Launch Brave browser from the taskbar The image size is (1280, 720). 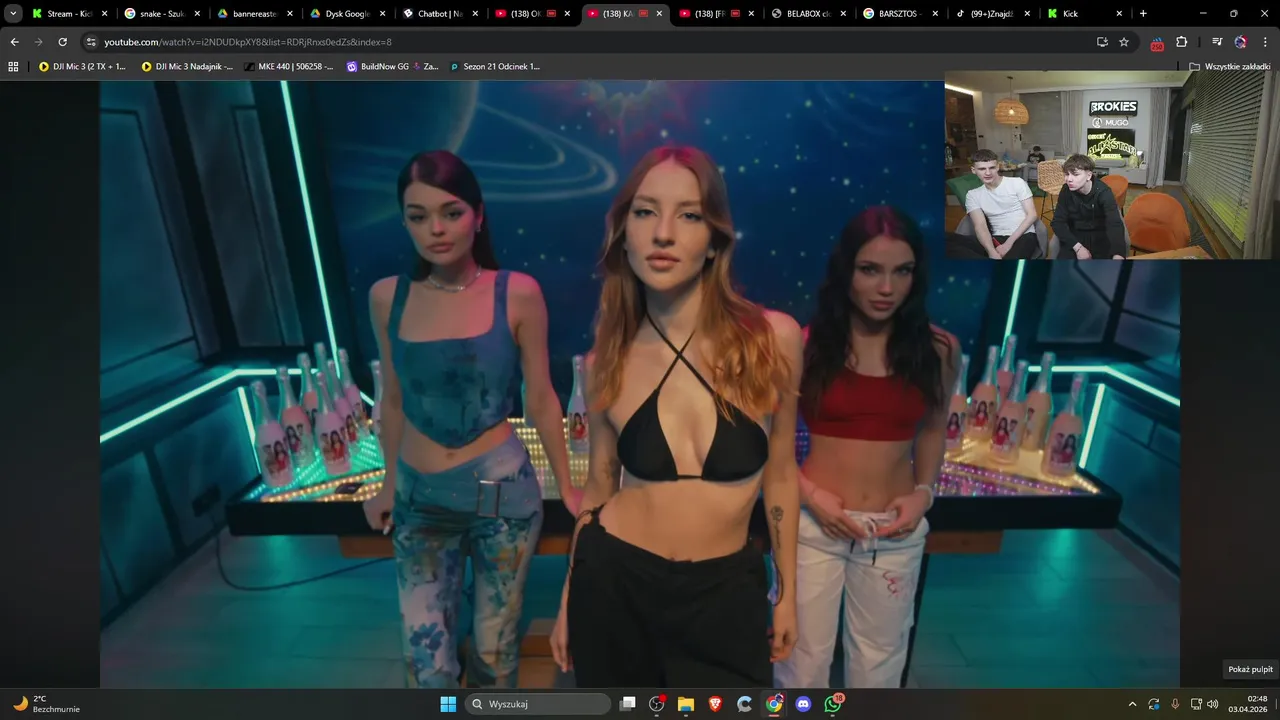point(715,704)
